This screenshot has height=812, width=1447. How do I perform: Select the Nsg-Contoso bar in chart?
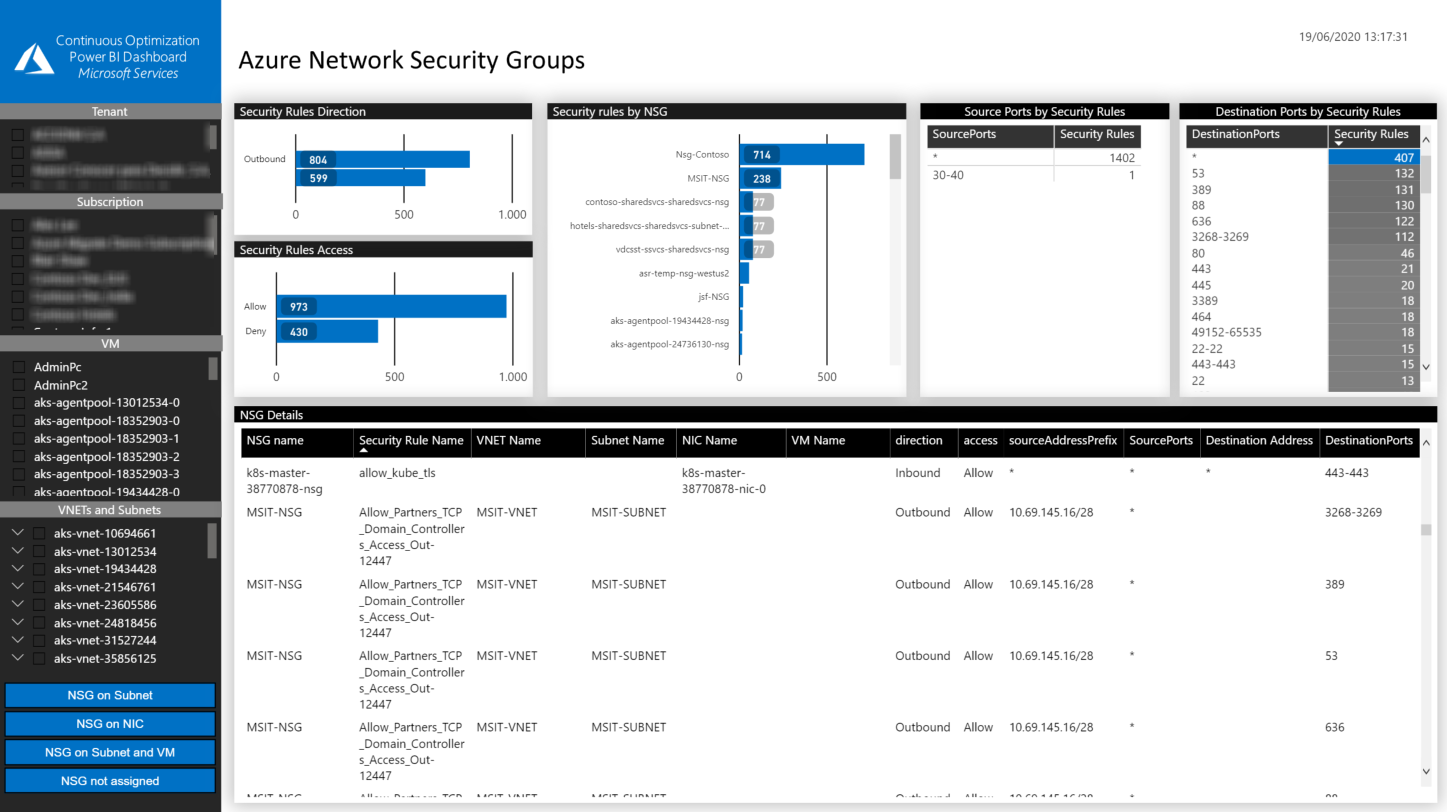(x=802, y=155)
